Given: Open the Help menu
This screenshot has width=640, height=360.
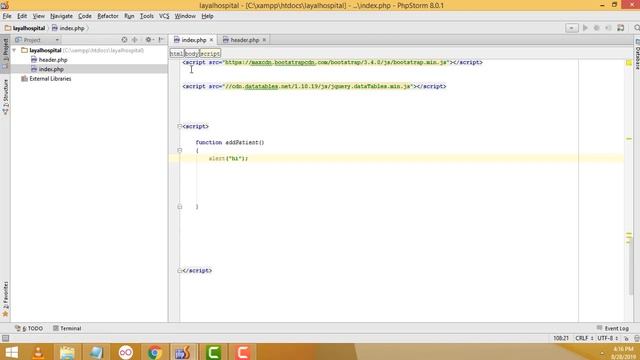Looking at the screenshot, I should (x=207, y=16).
